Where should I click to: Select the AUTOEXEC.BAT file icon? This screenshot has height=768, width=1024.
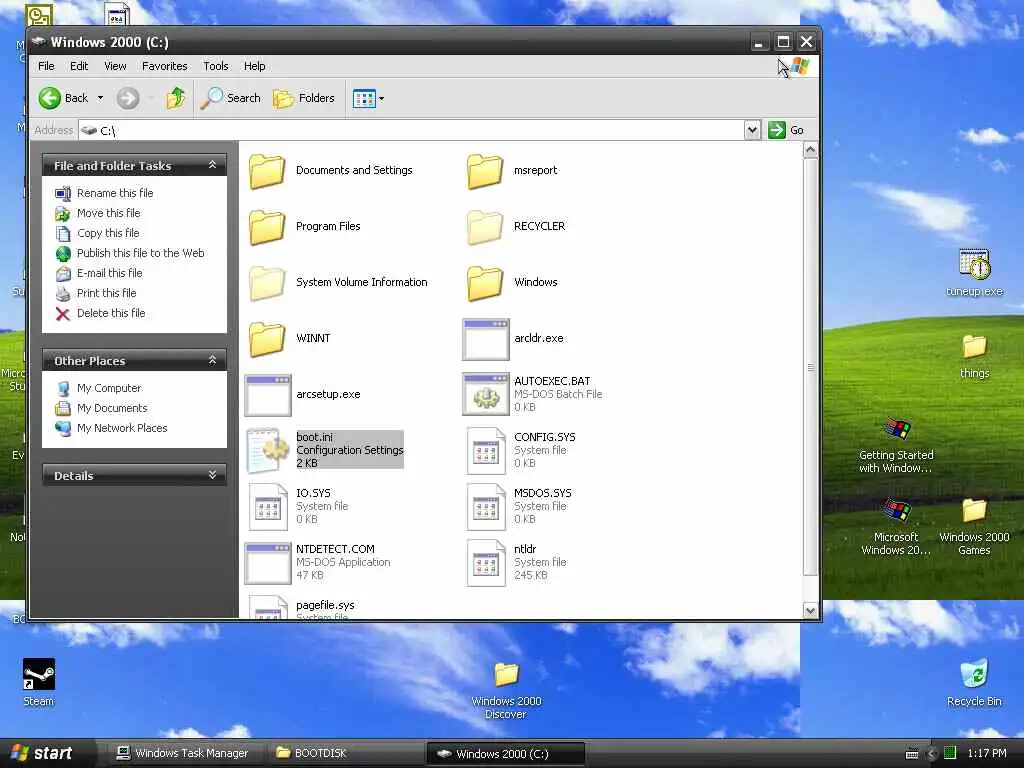[x=485, y=394]
